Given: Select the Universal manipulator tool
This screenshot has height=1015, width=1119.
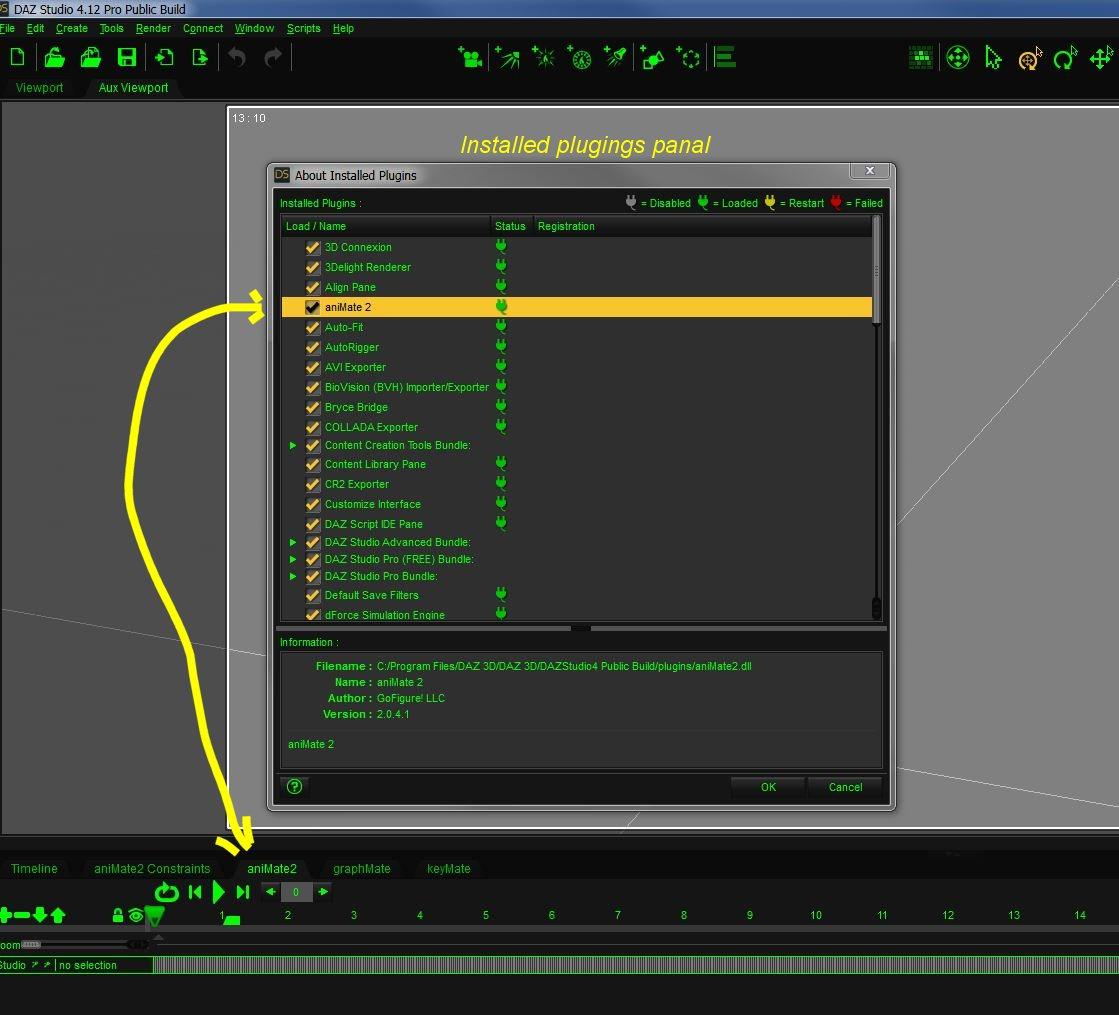Looking at the screenshot, I should [958, 57].
